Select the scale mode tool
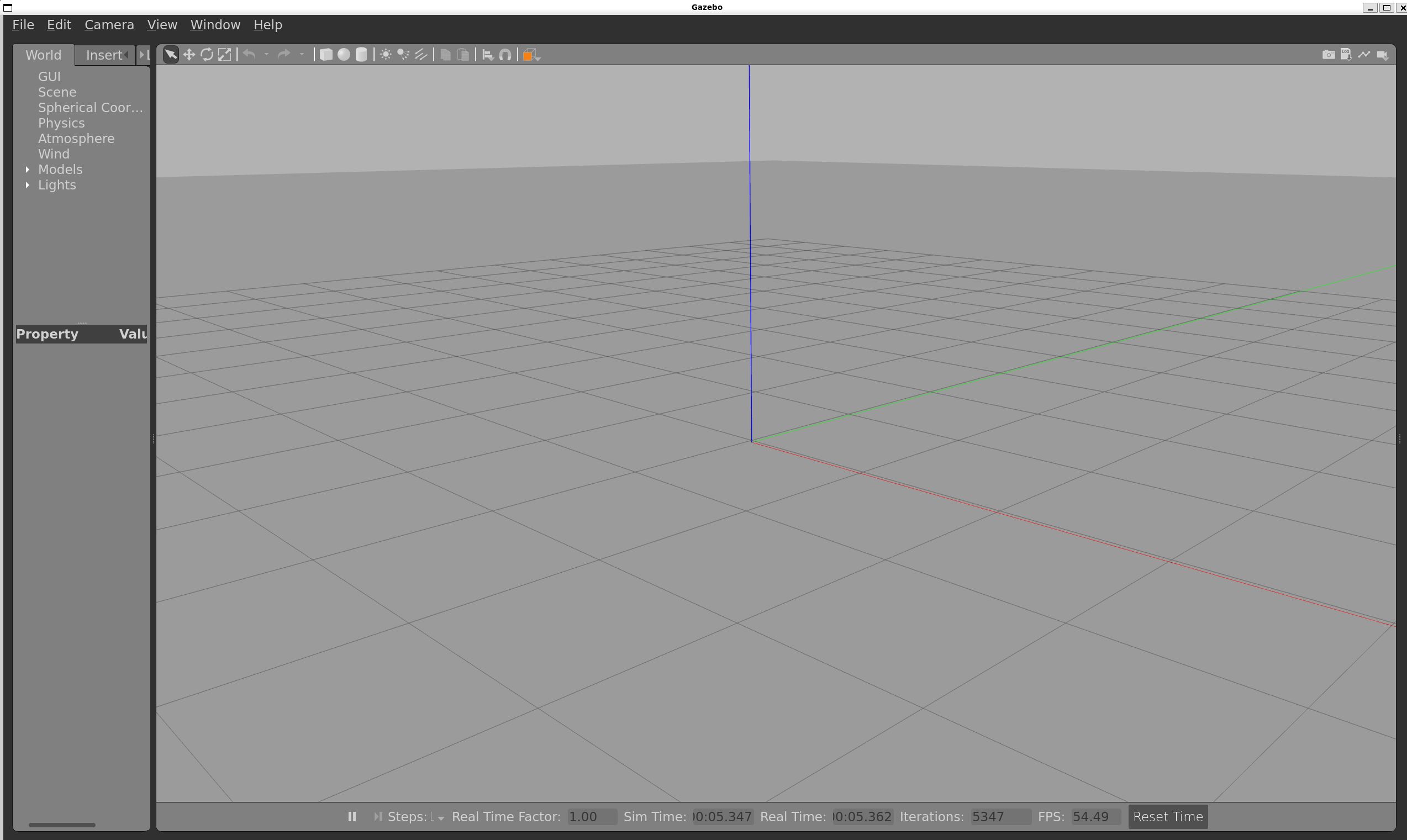This screenshot has height=840, width=1407. 225,55
